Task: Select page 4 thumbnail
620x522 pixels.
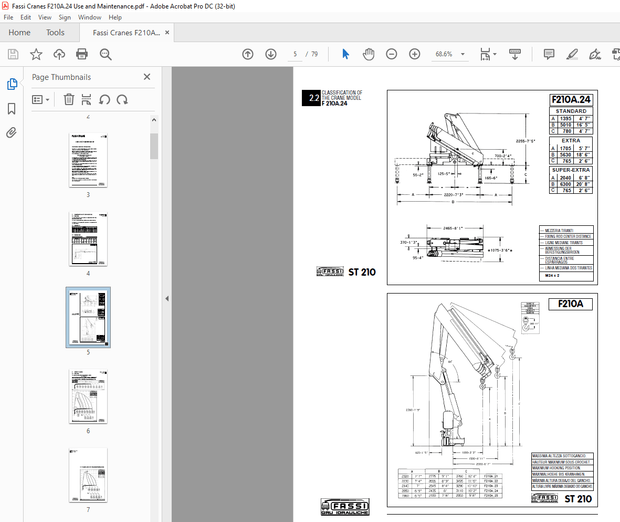Action: (88, 239)
